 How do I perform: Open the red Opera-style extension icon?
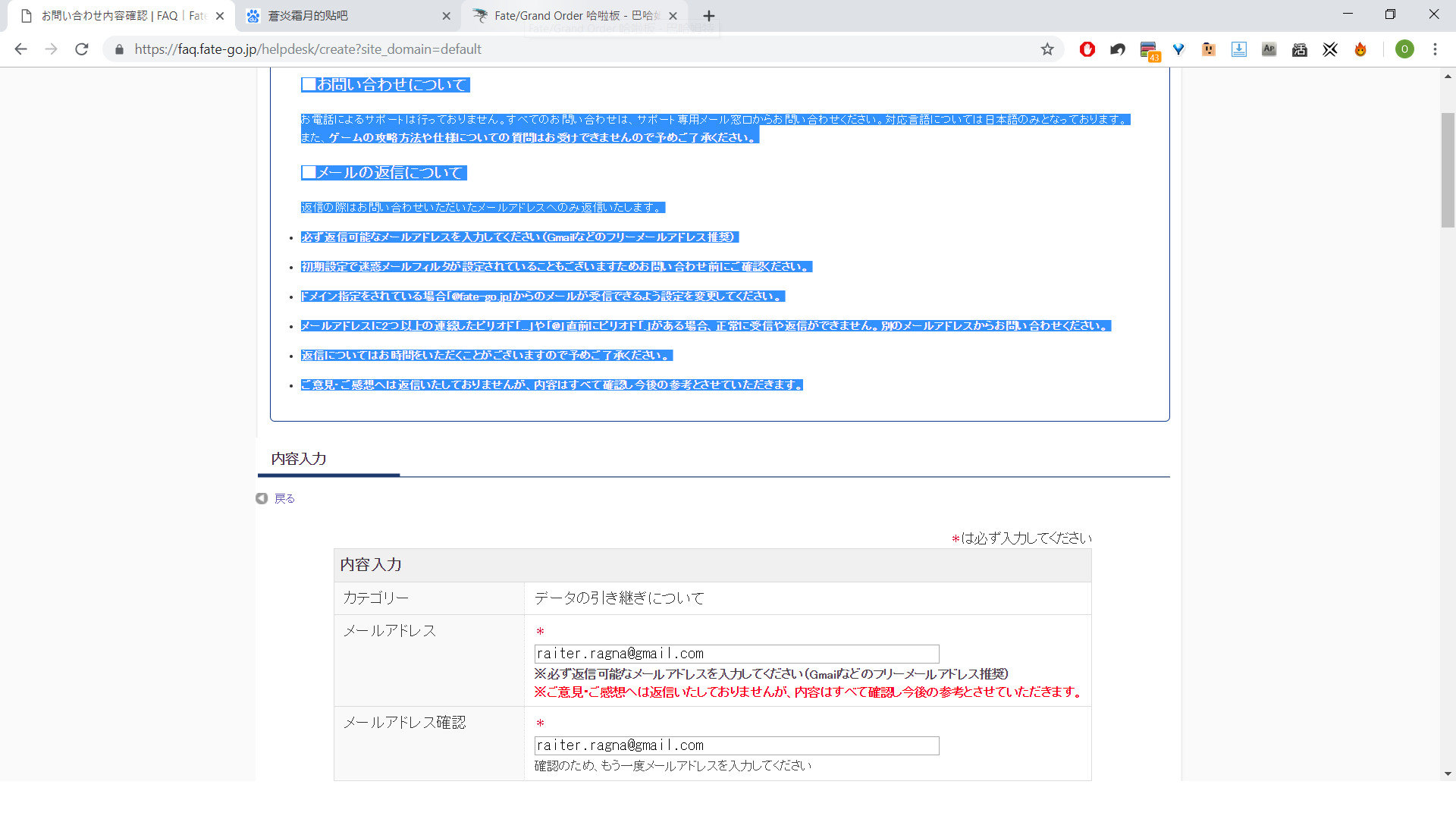pyautogui.click(x=1087, y=49)
